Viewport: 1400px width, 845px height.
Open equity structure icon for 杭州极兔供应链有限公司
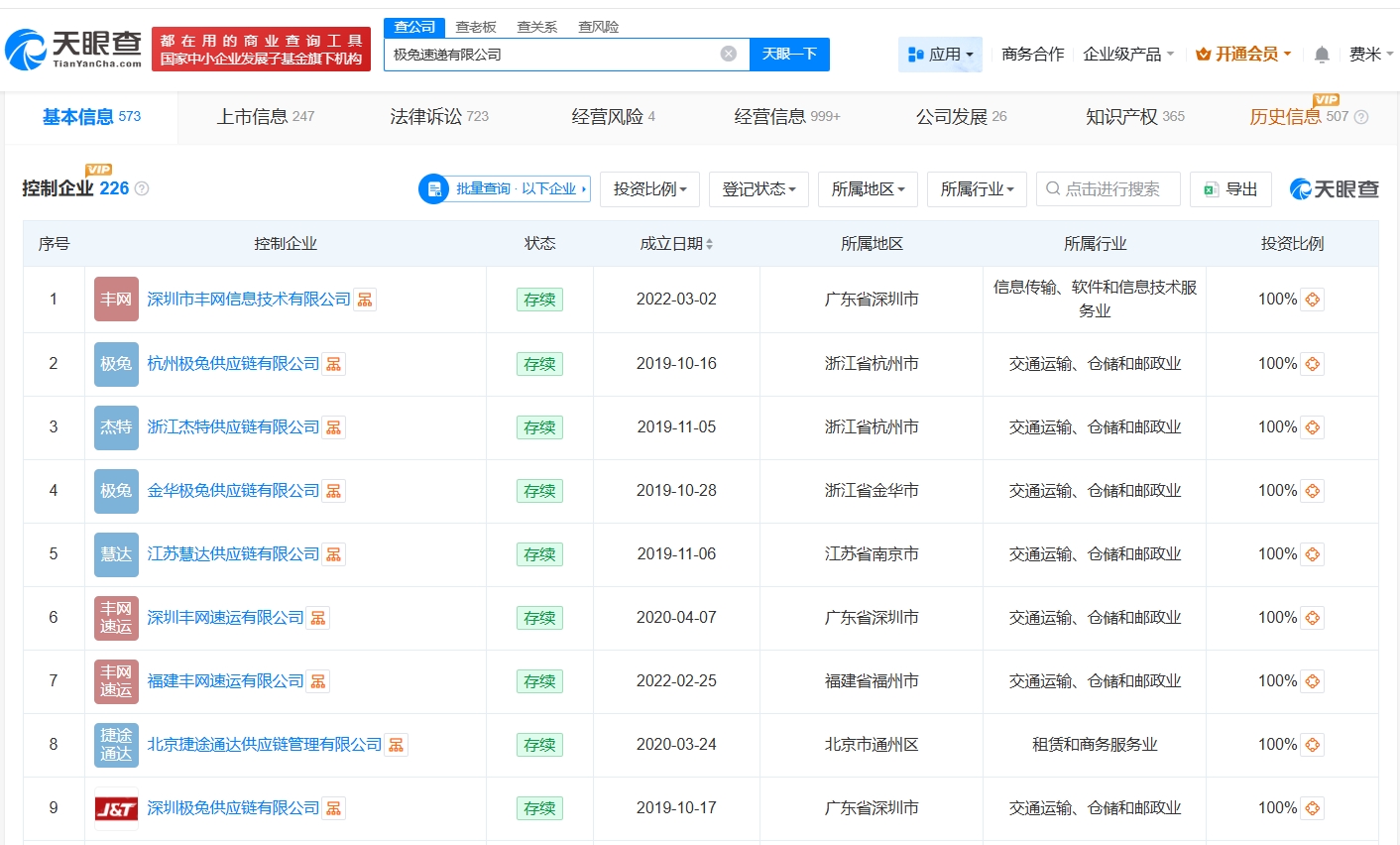click(333, 364)
